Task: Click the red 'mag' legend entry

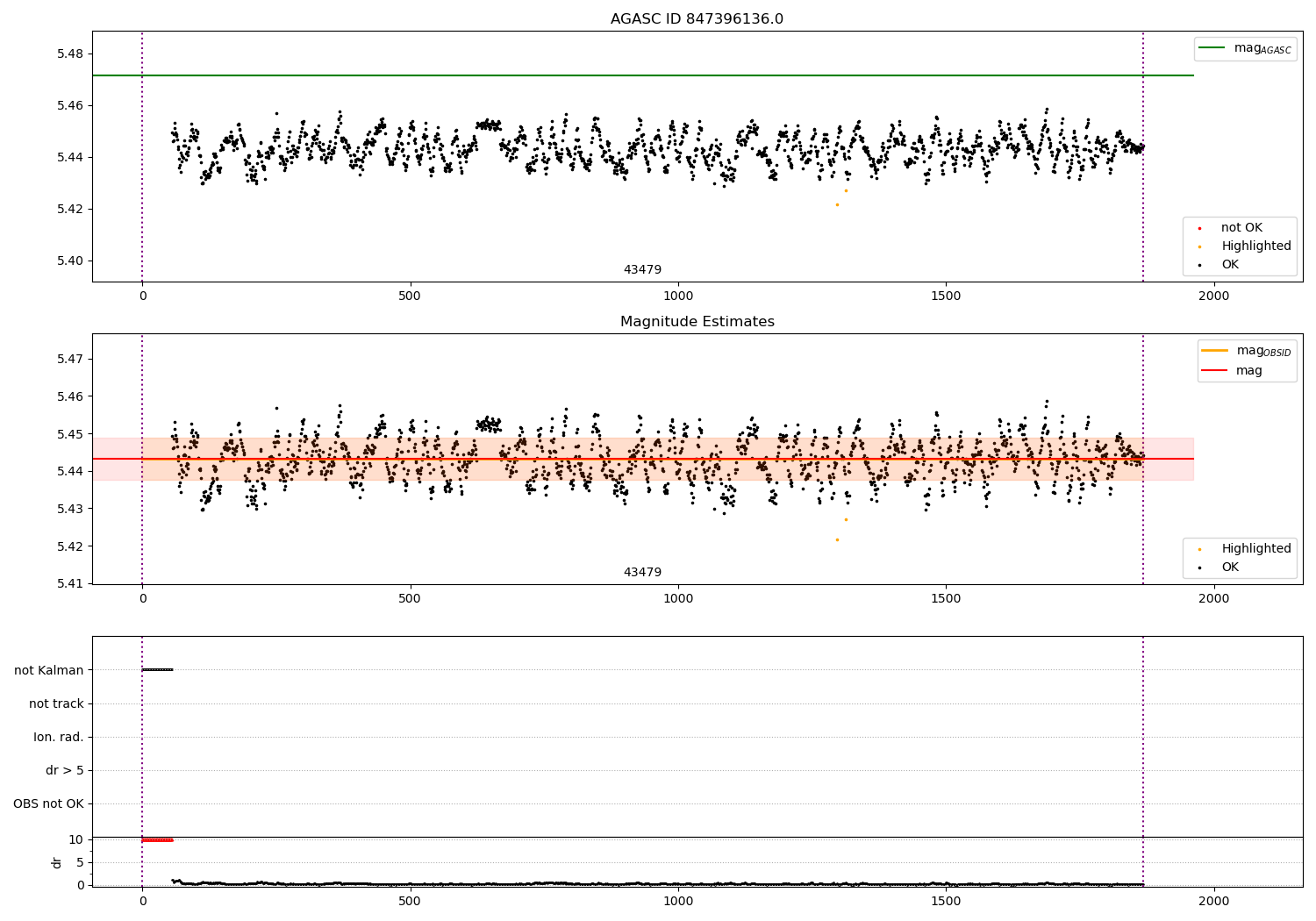Action: click(1232, 371)
